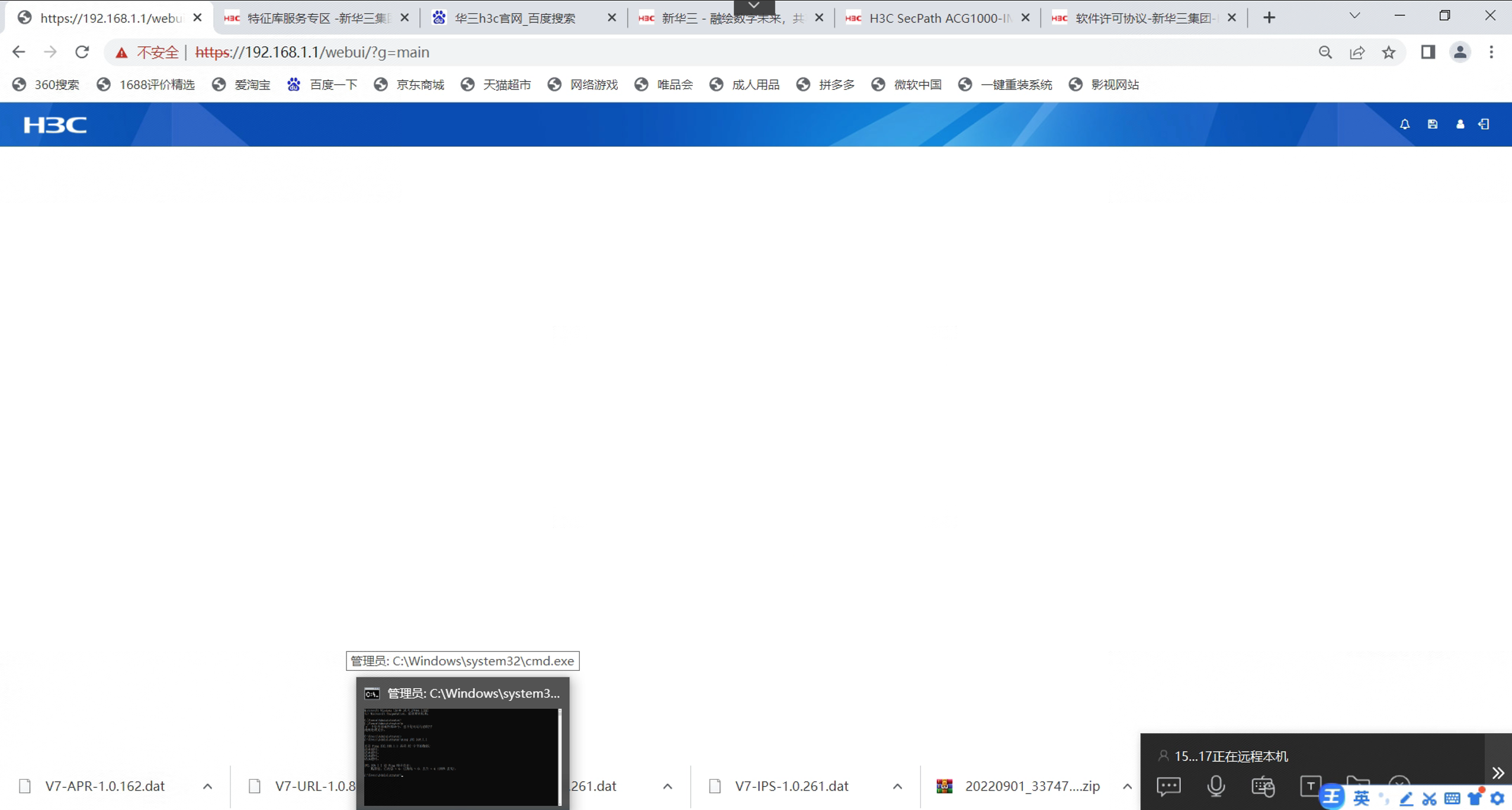The image size is (1512, 810).
Task: Expand options for V7-IPS-1.0.261.dat download
Action: click(x=897, y=786)
